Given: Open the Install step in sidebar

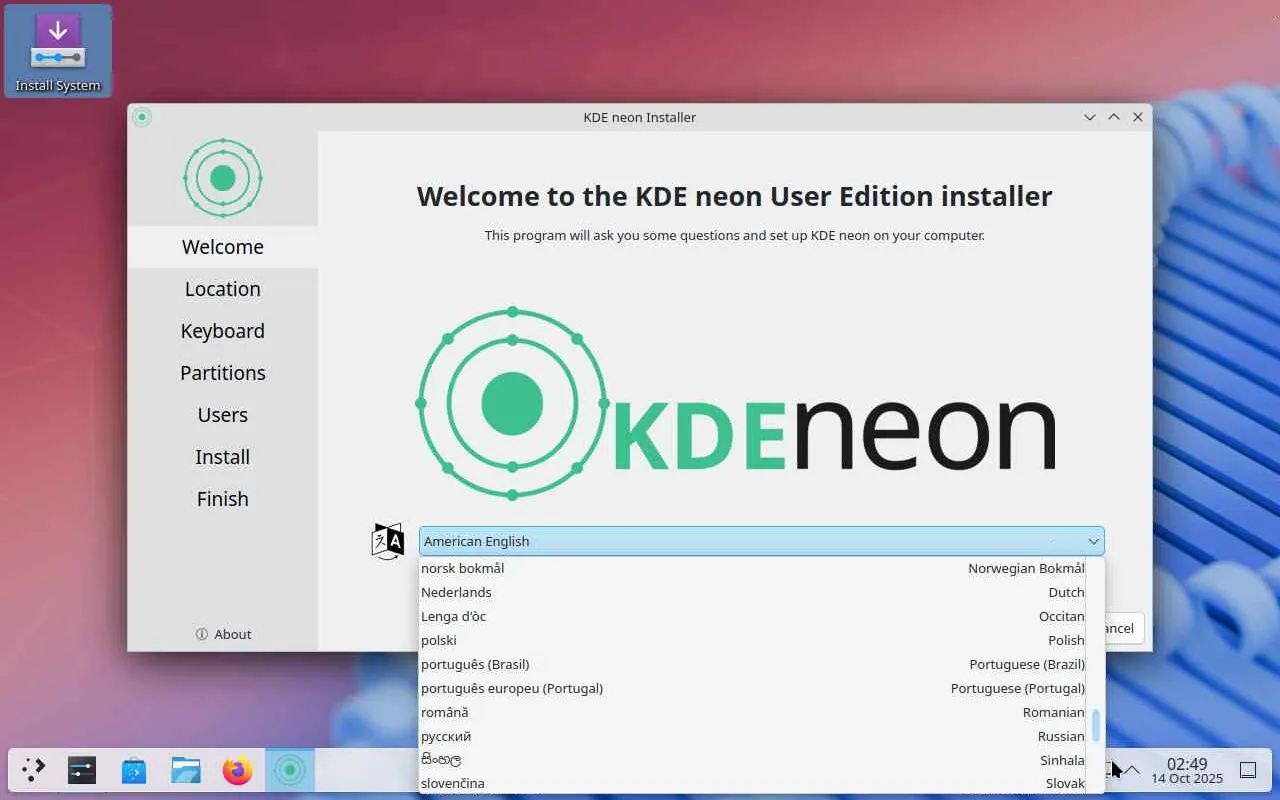Looking at the screenshot, I should point(222,457).
